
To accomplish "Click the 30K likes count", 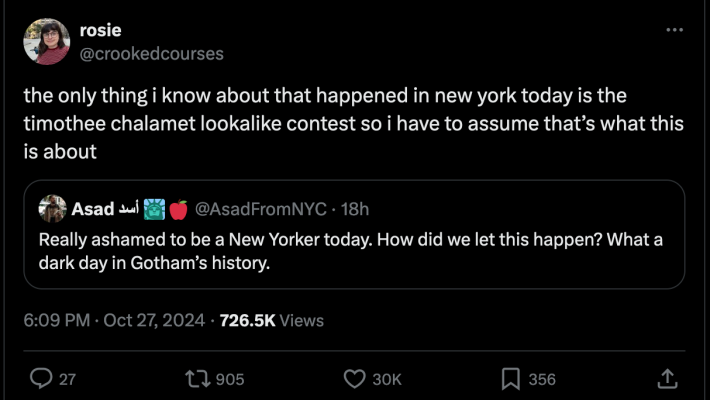I will pyautogui.click(x=386, y=379).
